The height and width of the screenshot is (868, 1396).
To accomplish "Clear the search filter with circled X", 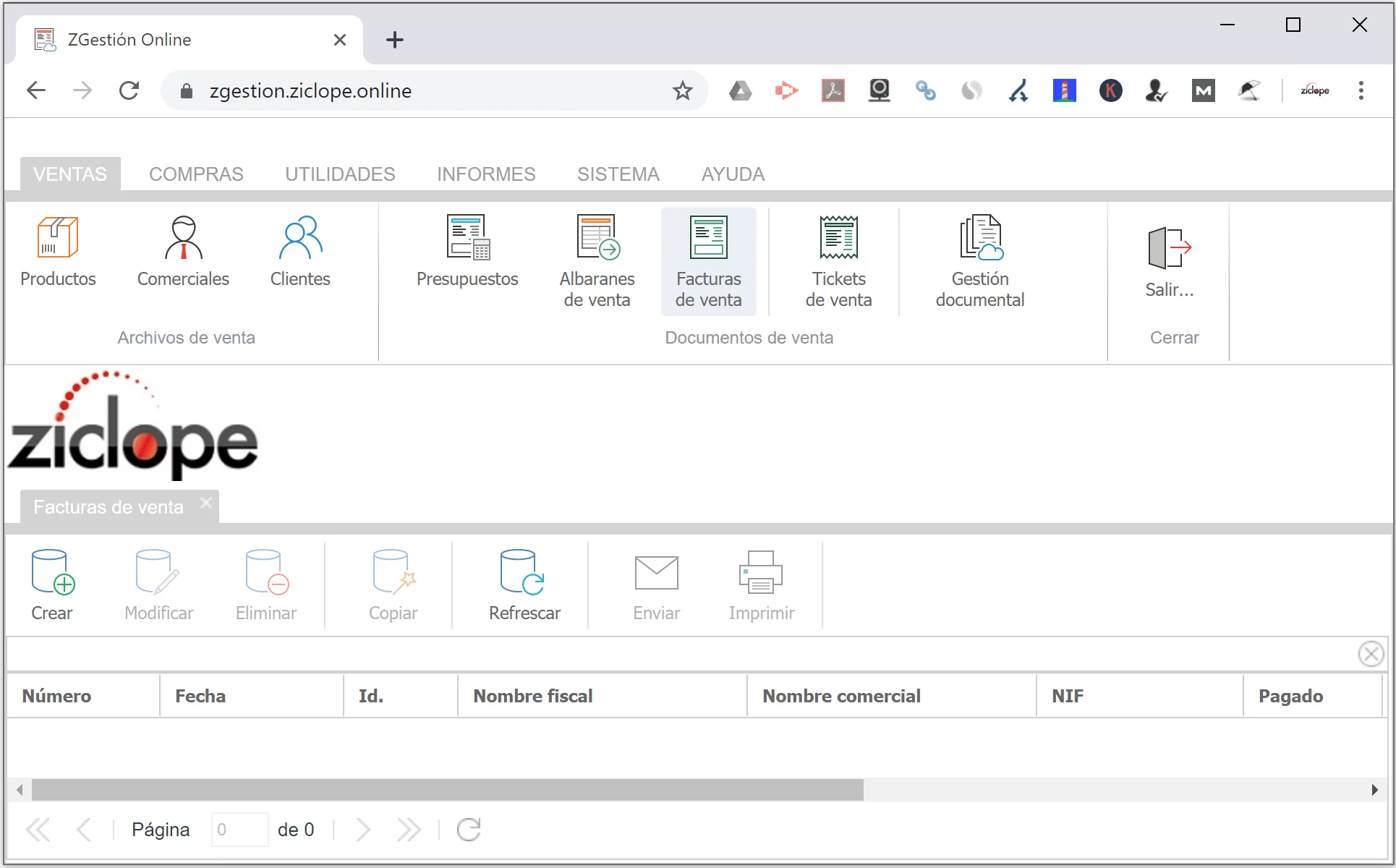I will coord(1371,654).
